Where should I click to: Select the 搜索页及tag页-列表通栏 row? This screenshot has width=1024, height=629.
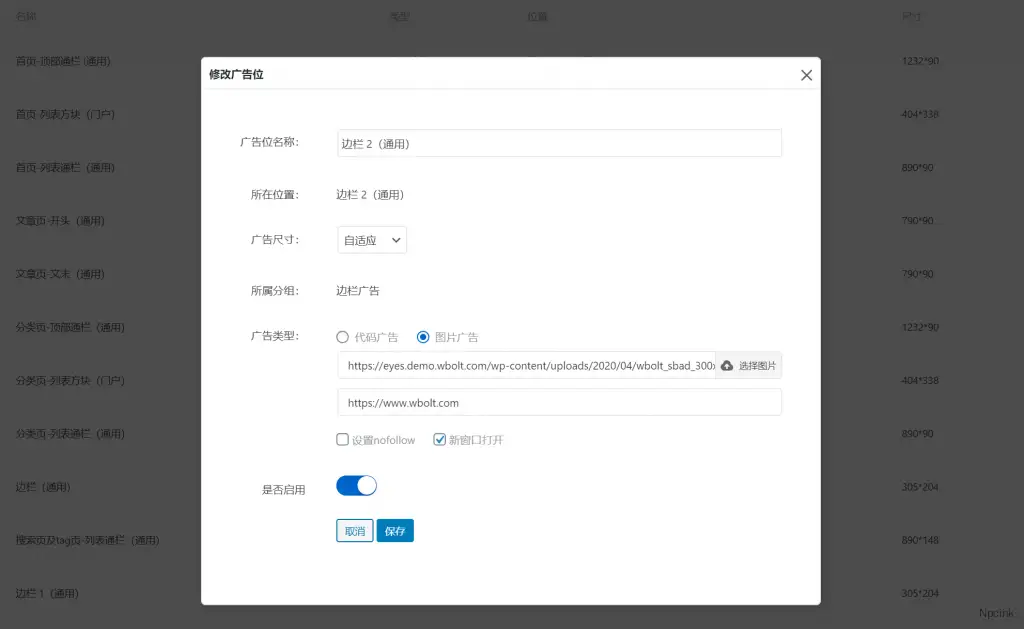click(87, 540)
